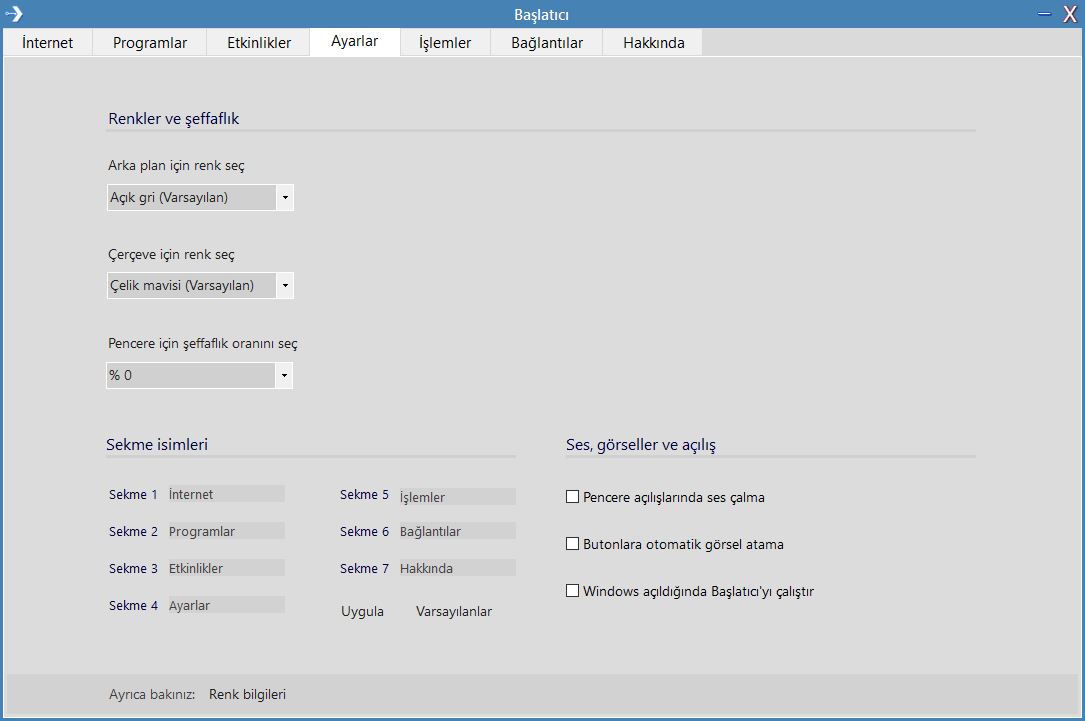
Task: Open the 'Renk bilgileri' link
Action: coord(247,694)
